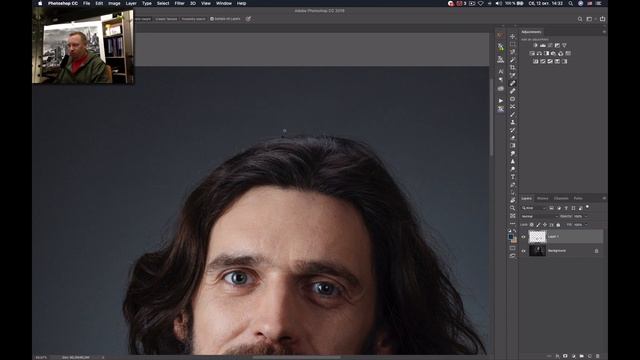Select the Zoom tool in toolbar

(x=513, y=208)
